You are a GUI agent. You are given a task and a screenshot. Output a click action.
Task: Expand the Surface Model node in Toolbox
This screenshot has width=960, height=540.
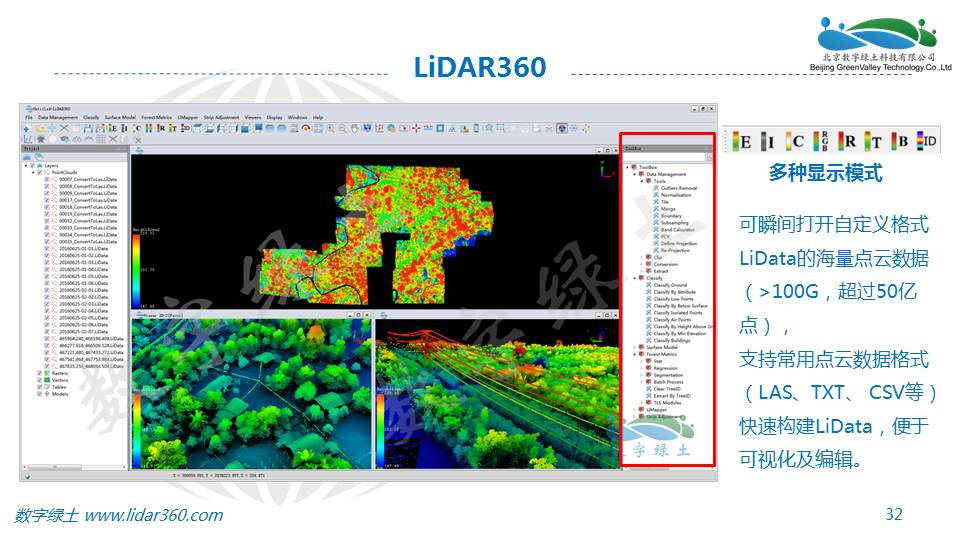(x=634, y=347)
